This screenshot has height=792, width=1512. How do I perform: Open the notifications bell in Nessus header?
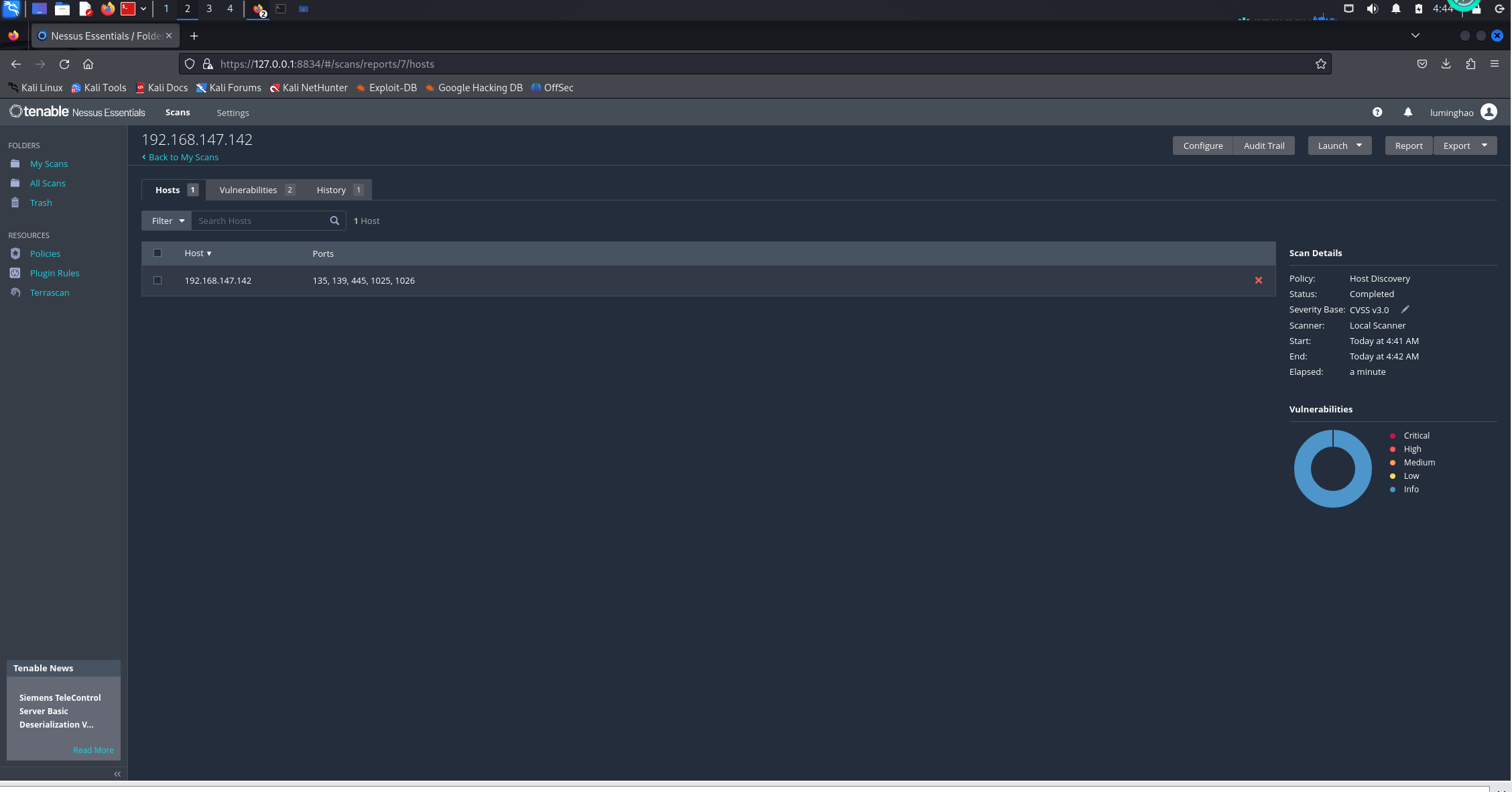[1407, 112]
